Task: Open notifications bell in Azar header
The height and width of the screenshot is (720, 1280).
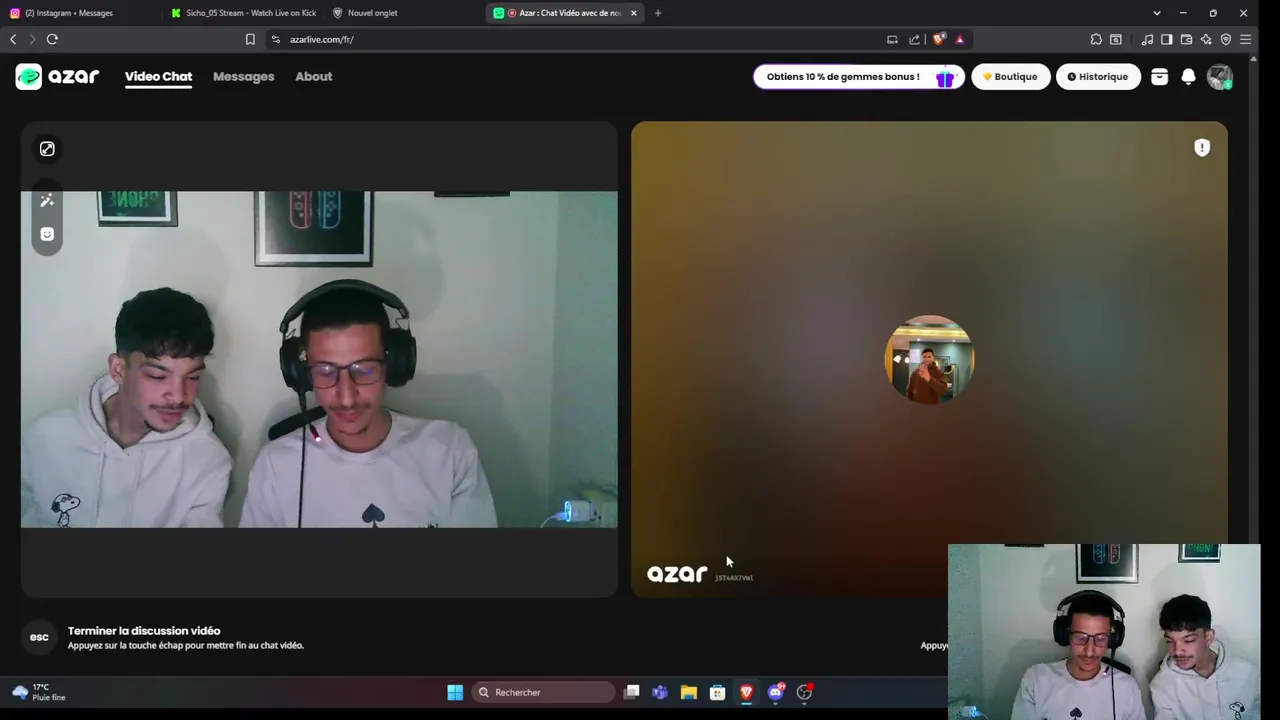Action: 1188,77
